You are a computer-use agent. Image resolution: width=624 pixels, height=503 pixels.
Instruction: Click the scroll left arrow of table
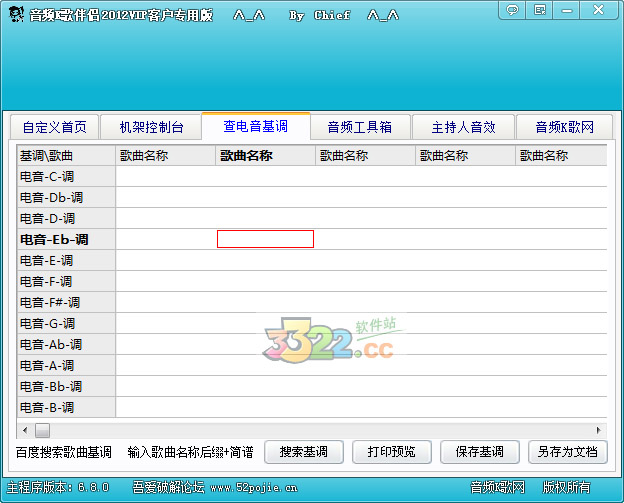[x=25, y=430]
